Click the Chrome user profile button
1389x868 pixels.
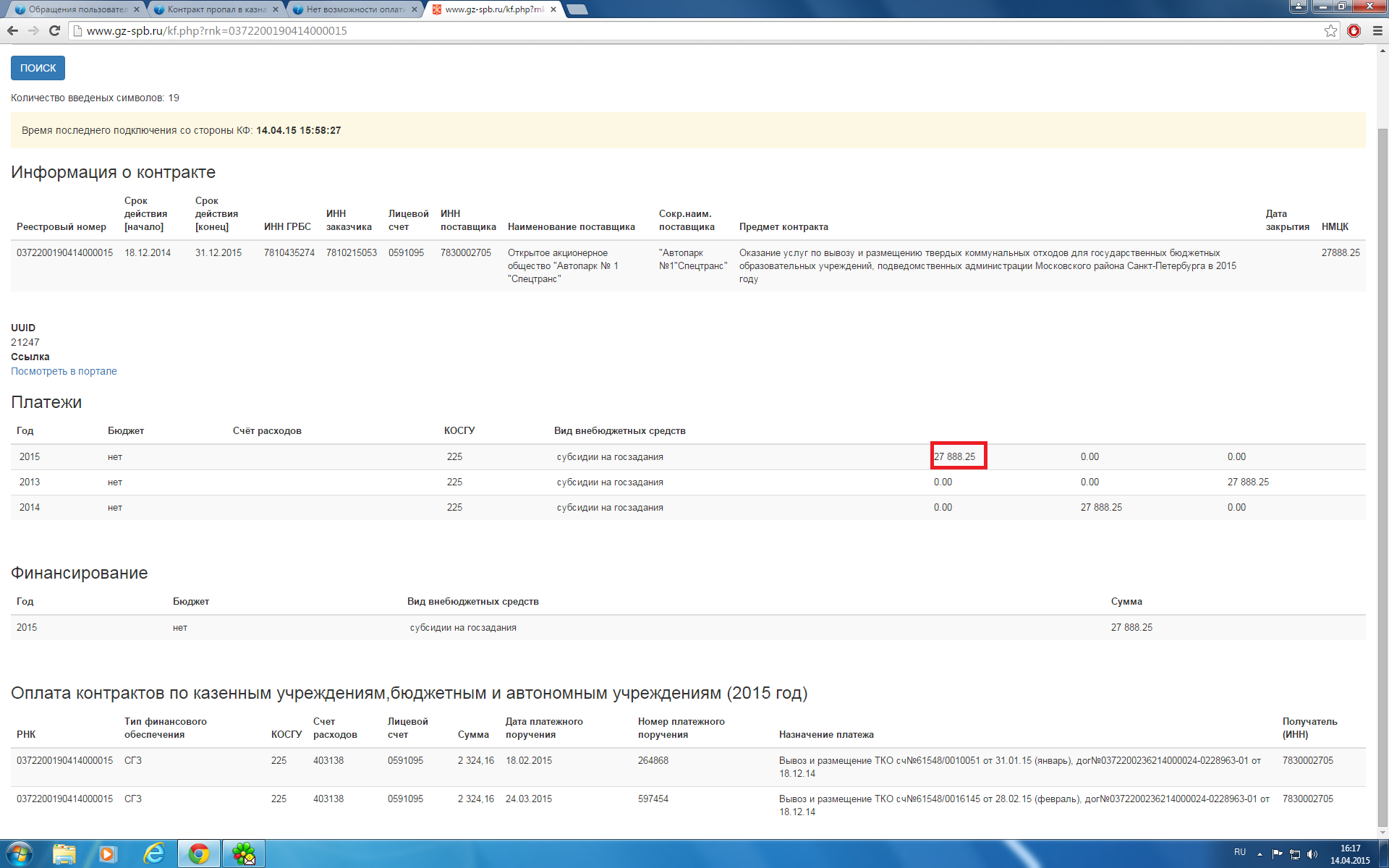tap(1299, 7)
